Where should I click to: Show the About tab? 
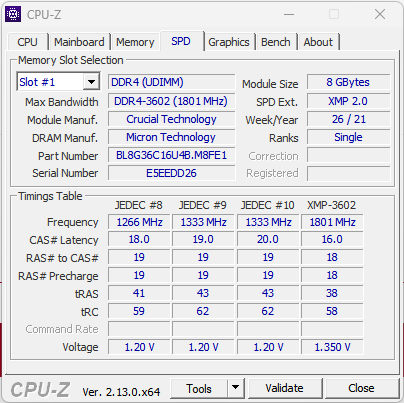(x=318, y=42)
